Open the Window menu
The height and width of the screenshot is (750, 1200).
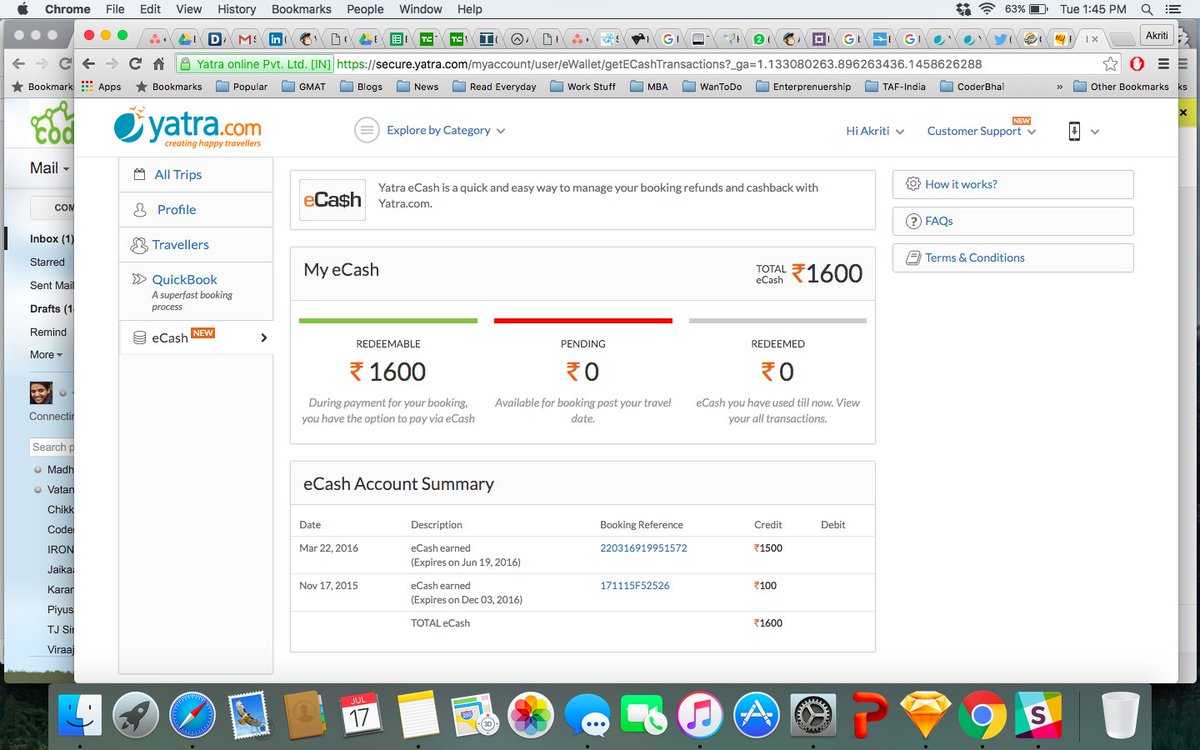point(420,9)
